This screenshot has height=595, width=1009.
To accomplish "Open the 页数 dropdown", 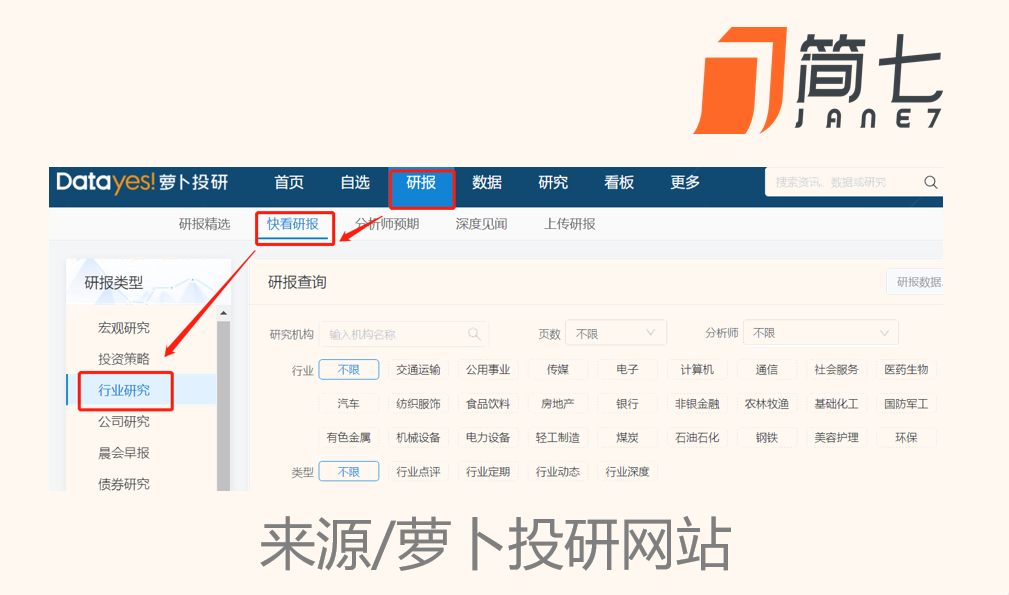I will [x=616, y=333].
